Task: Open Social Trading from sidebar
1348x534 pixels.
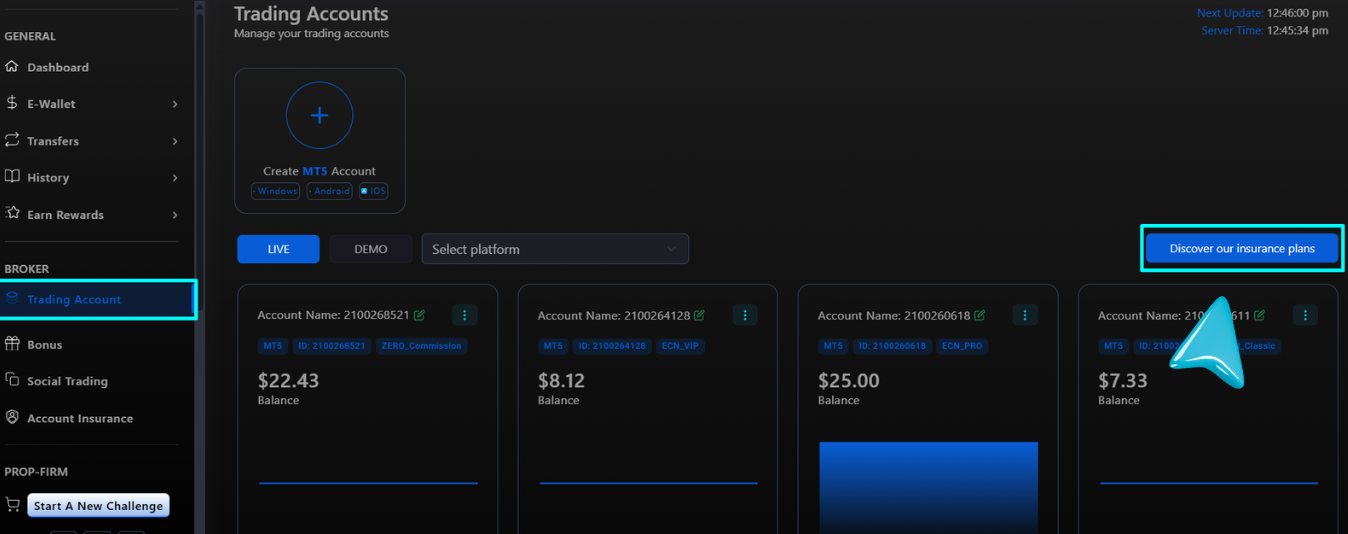Action: tap(67, 381)
